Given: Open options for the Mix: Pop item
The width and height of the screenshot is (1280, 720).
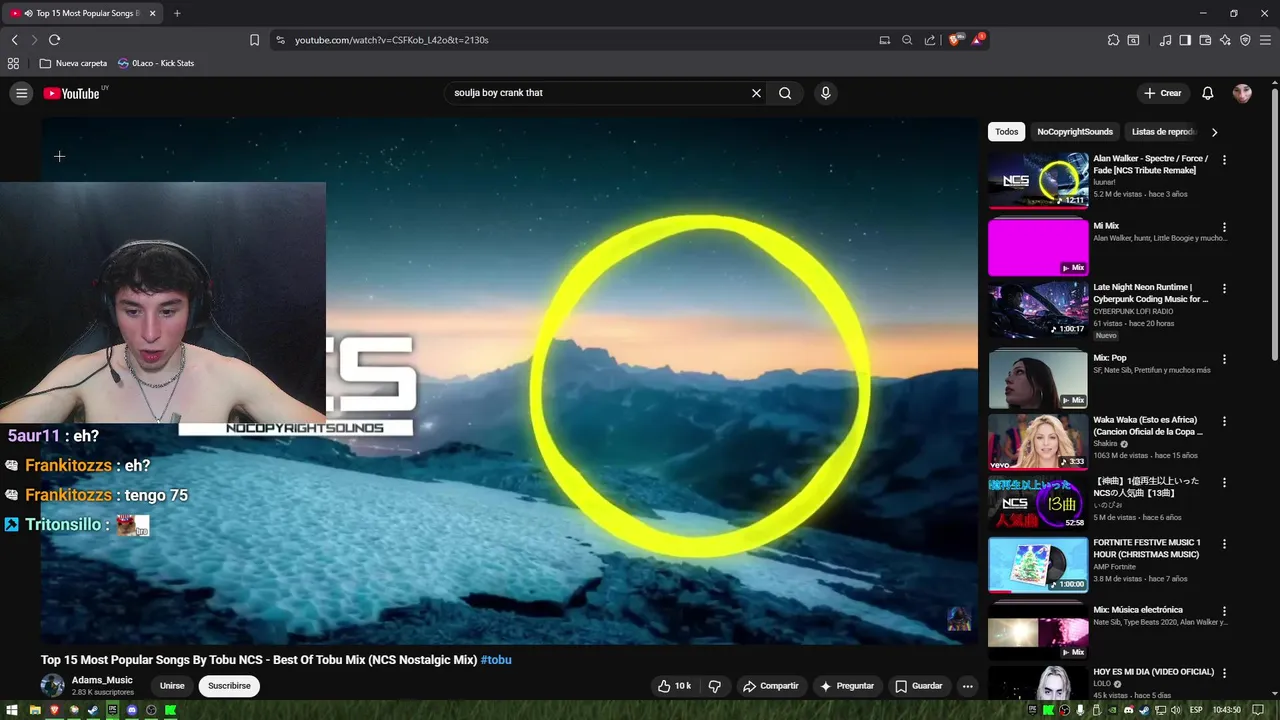Looking at the screenshot, I should (x=1224, y=359).
